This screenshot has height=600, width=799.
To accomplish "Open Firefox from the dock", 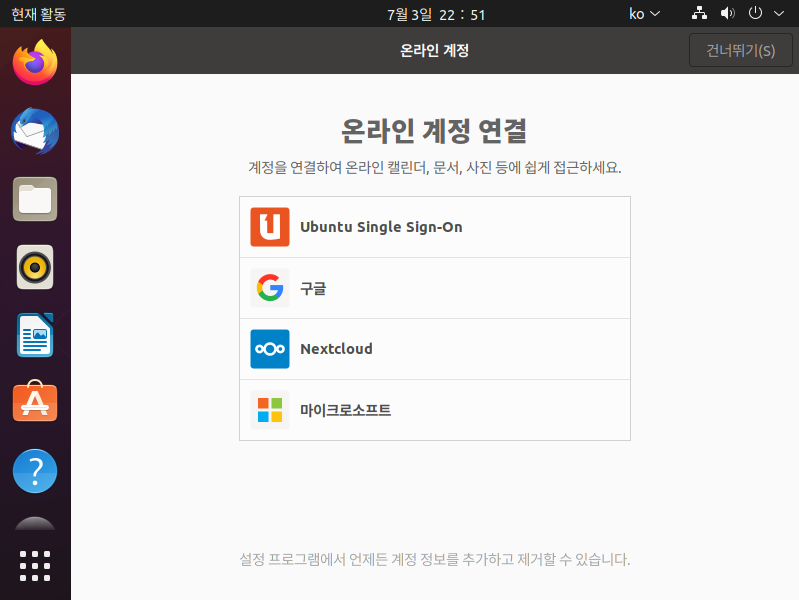I will (35, 63).
